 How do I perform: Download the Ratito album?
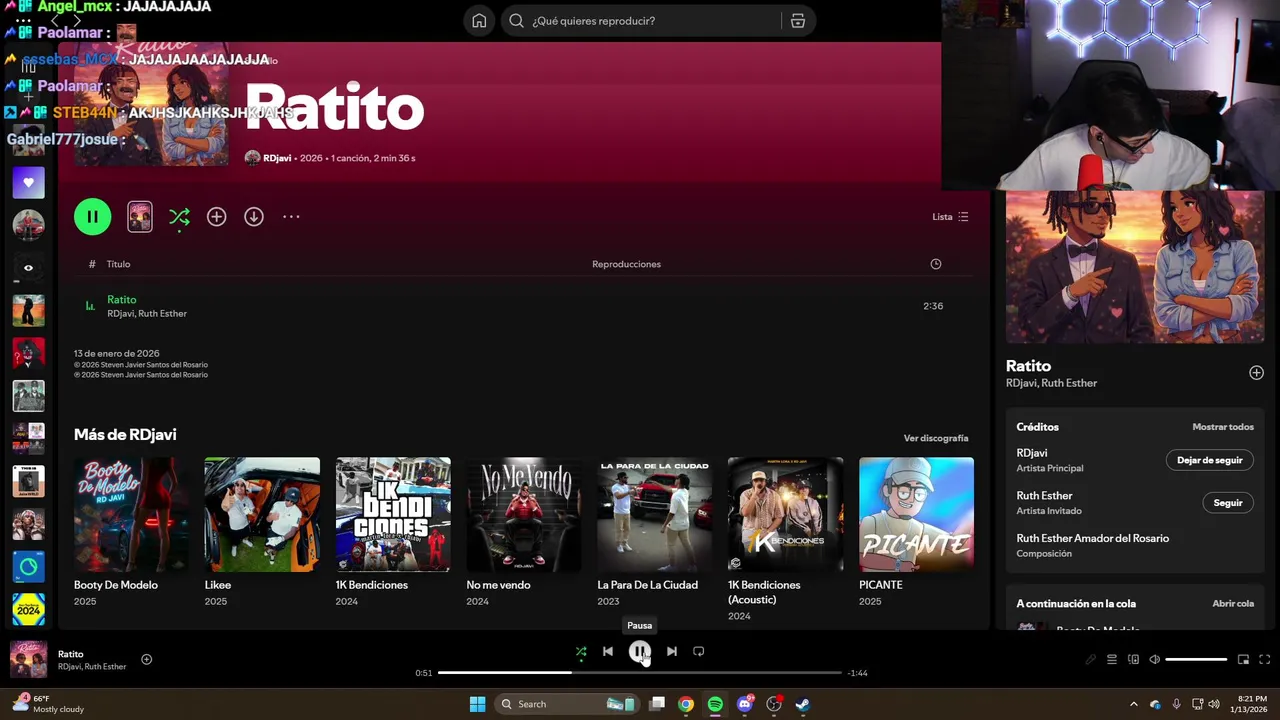tap(254, 216)
